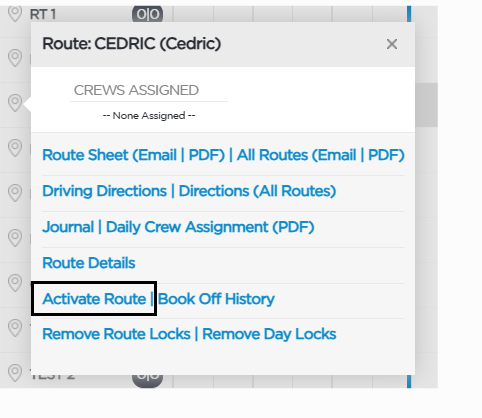482x418 pixels.
Task: Click the map pin icon beside RT 1
Action: 15,14
